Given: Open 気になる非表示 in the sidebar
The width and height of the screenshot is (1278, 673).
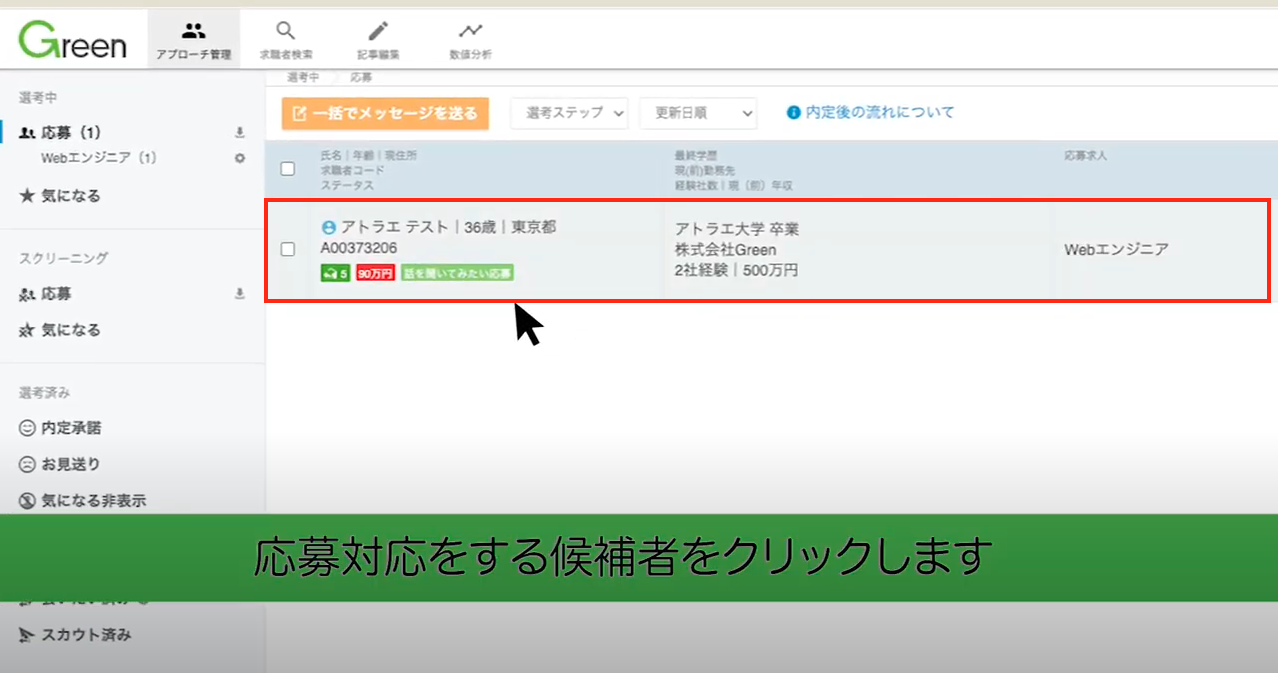Looking at the screenshot, I should point(82,500).
